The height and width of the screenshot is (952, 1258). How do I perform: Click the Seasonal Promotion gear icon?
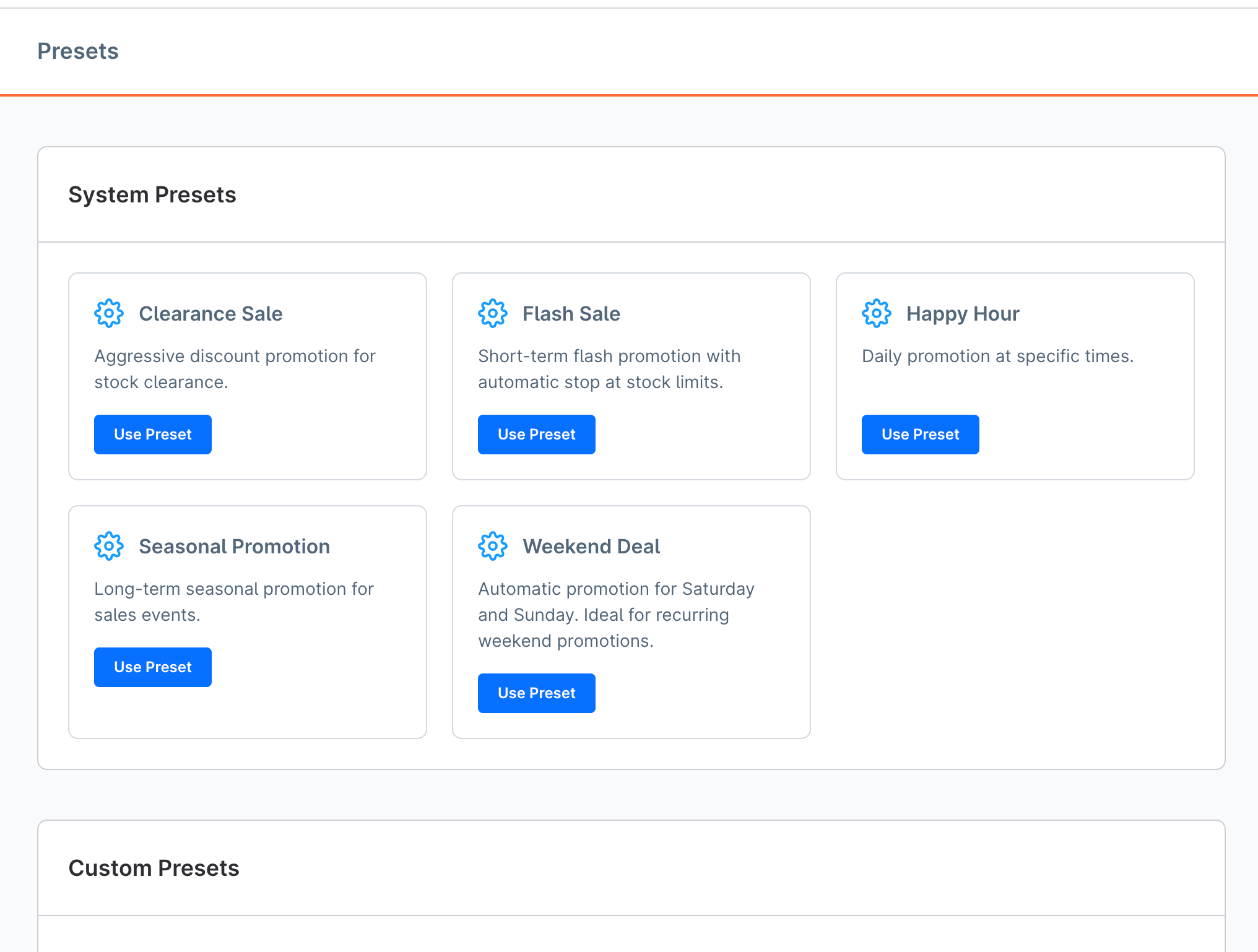click(109, 546)
